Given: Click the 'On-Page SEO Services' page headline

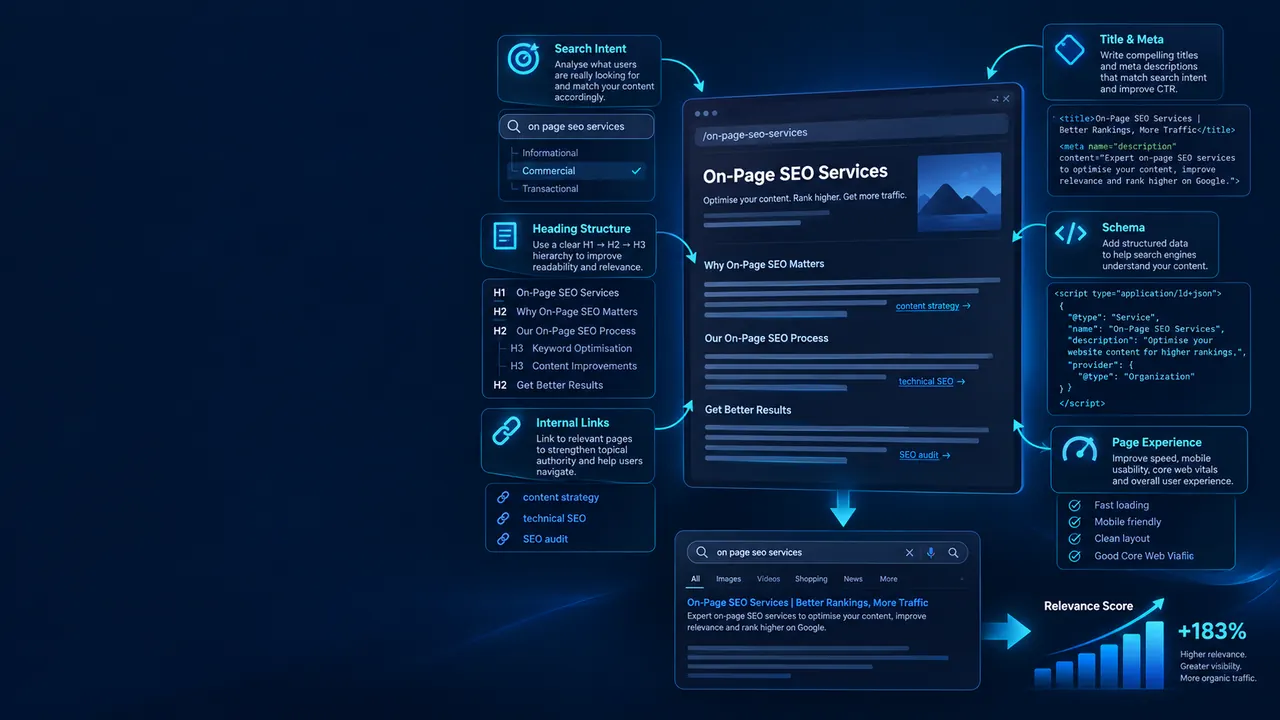Looking at the screenshot, I should 795,174.
